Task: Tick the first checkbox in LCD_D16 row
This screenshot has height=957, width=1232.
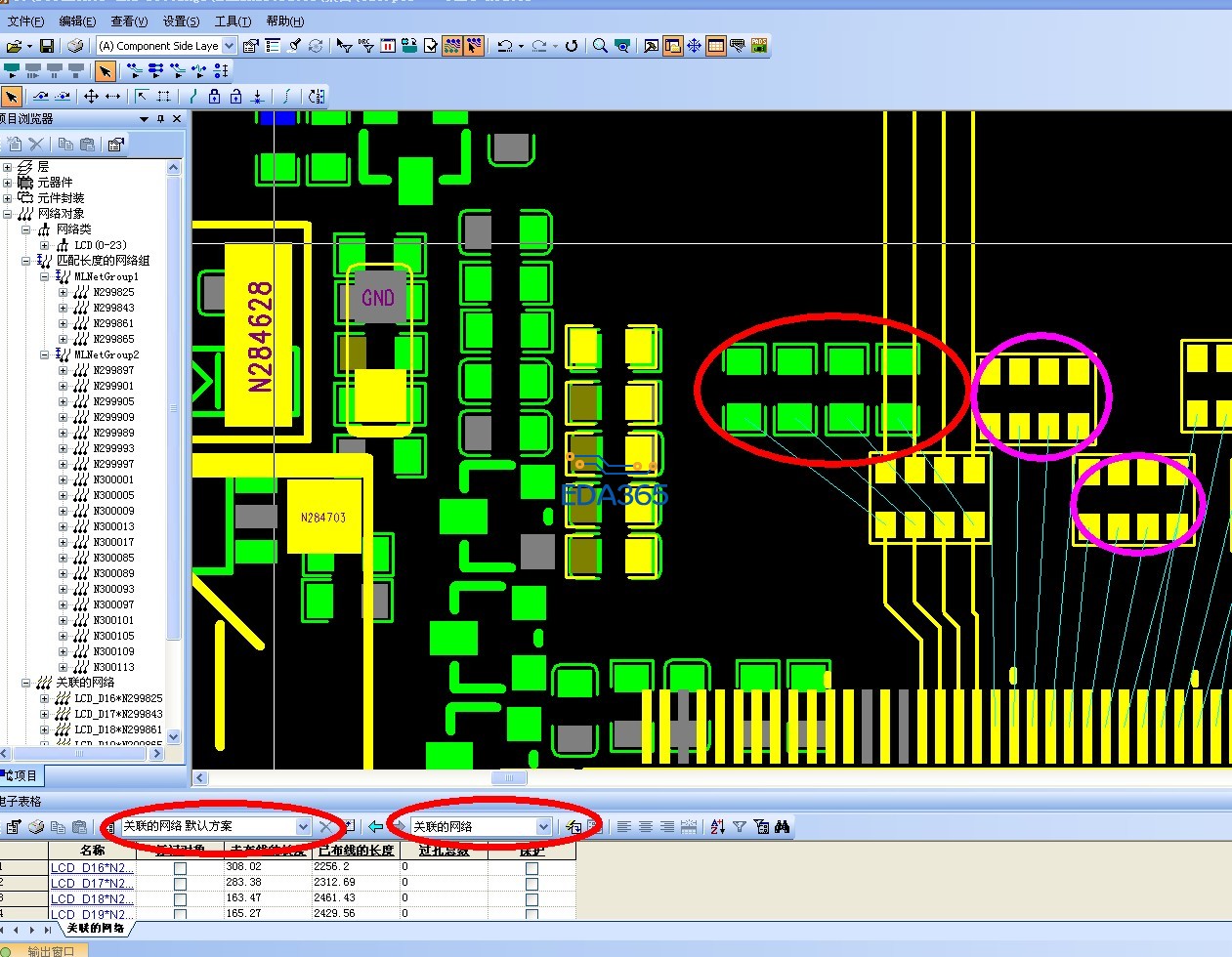Action: pyautogui.click(x=180, y=868)
